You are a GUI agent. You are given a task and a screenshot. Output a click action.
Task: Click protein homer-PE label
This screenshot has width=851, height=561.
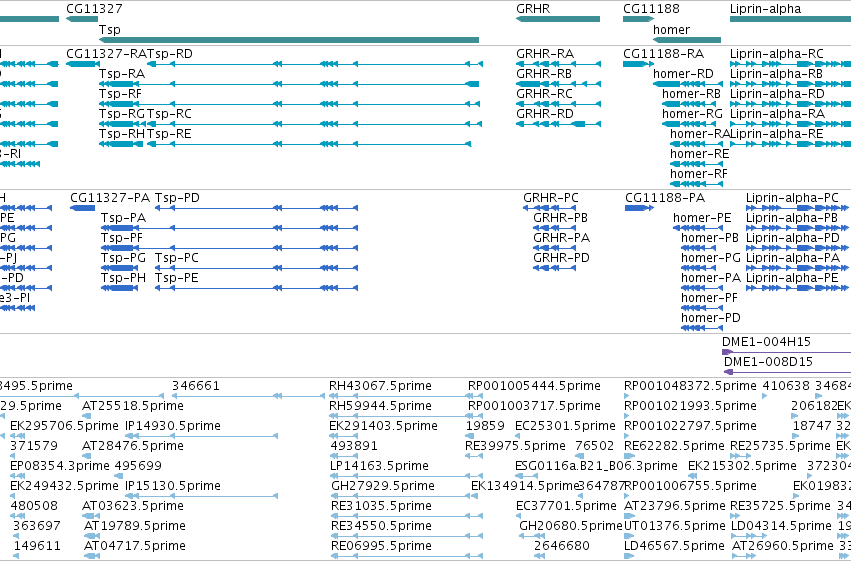(x=702, y=218)
